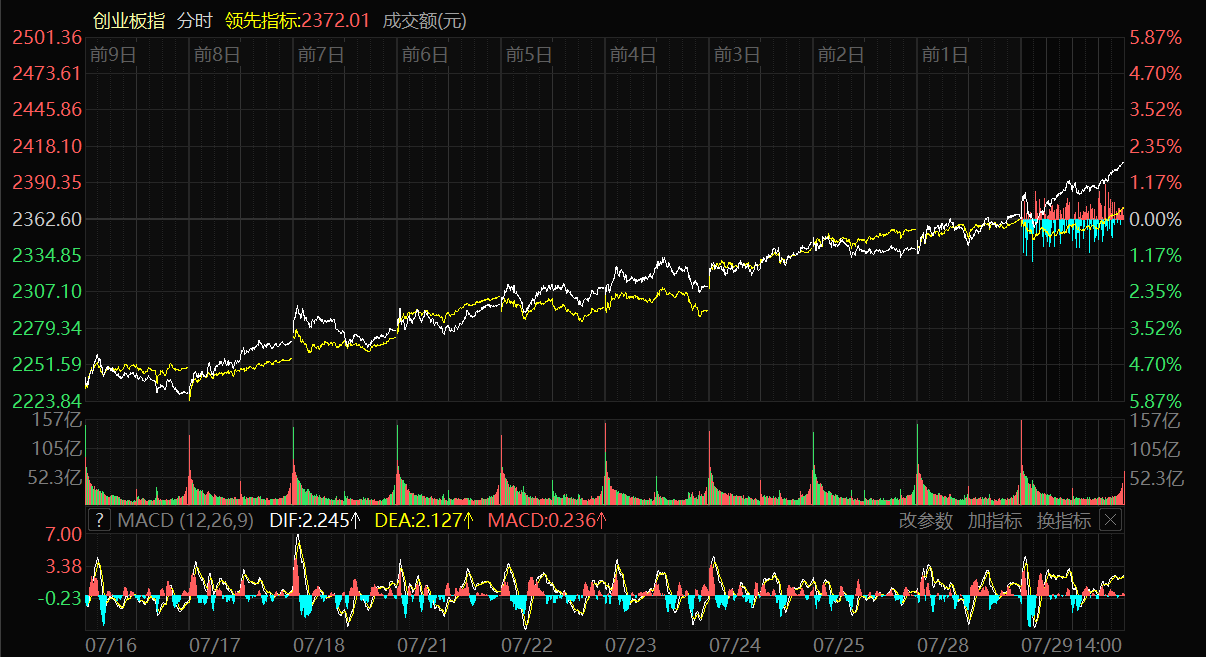
Task: Close the MACD indicator panel
Action: pos(1110,520)
